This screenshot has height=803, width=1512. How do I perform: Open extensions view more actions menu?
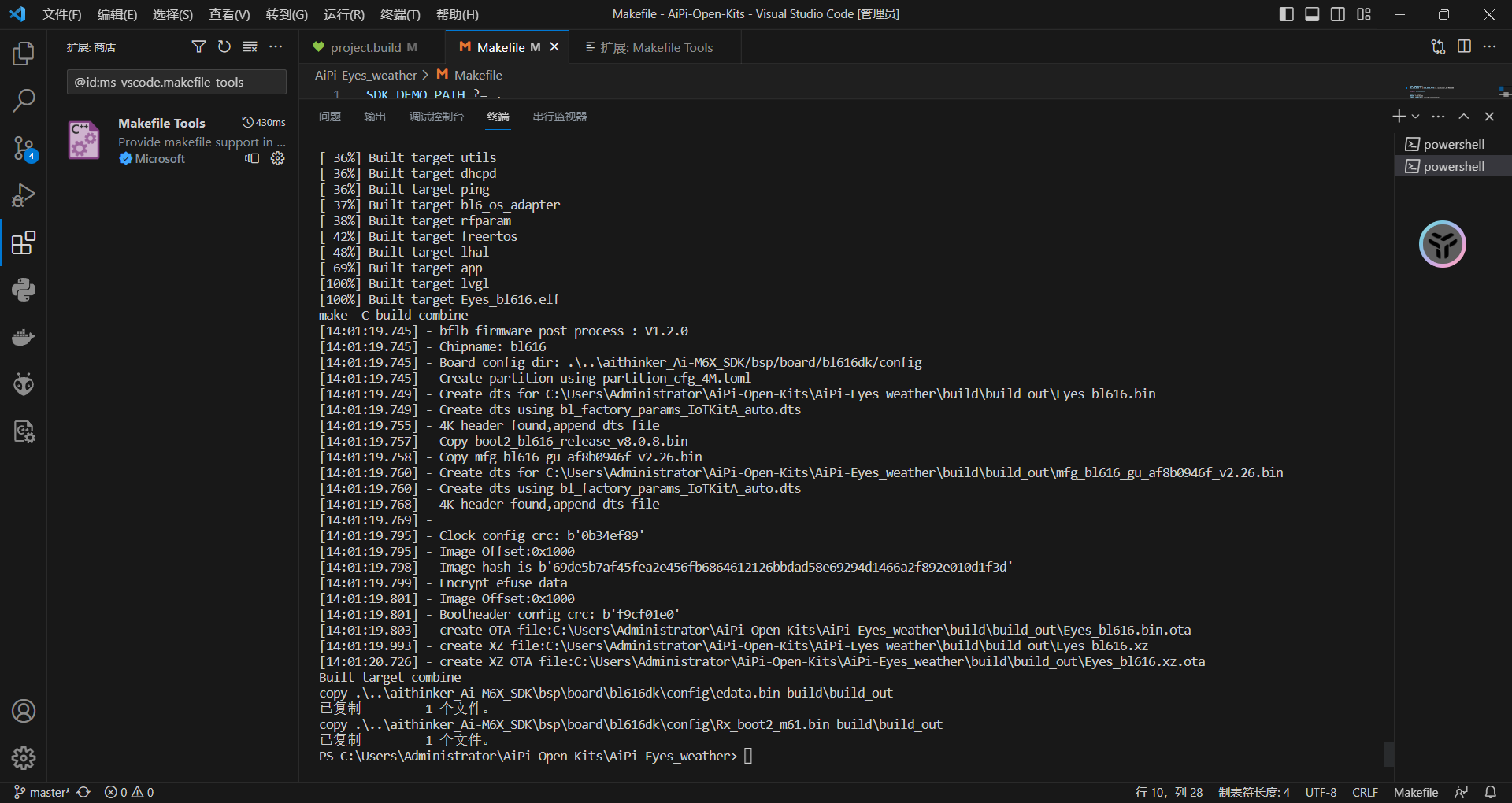tap(276, 47)
